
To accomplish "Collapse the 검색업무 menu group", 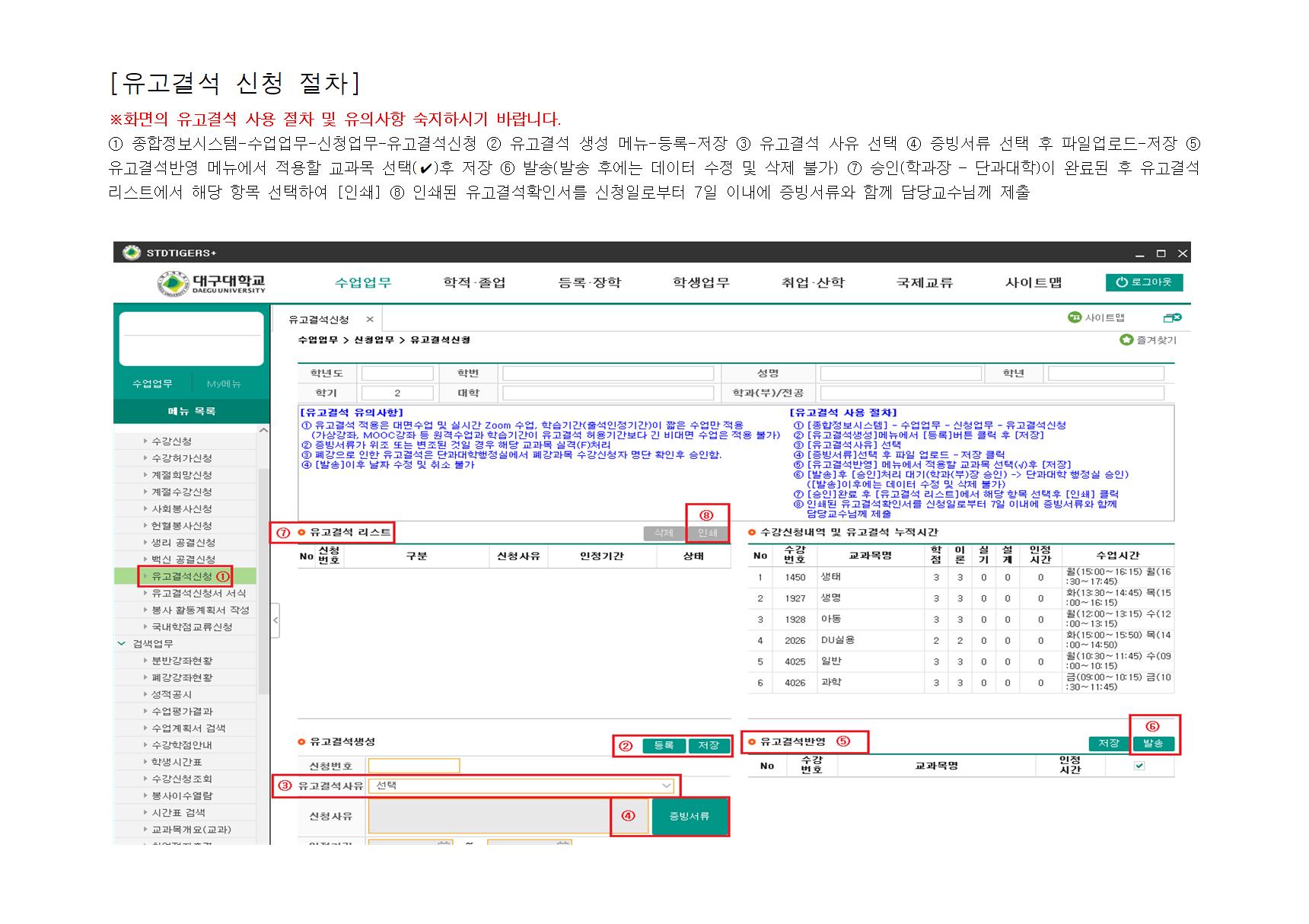I will click(x=122, y=644).
